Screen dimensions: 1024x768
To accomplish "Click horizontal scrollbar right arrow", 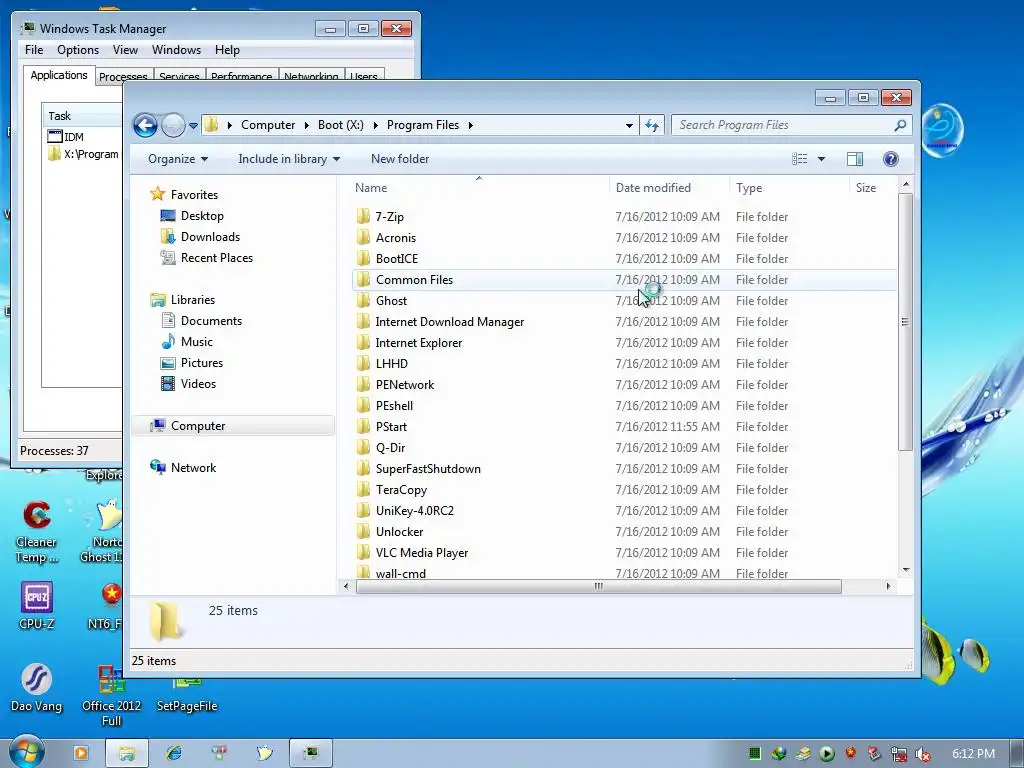I will (888, 586).
